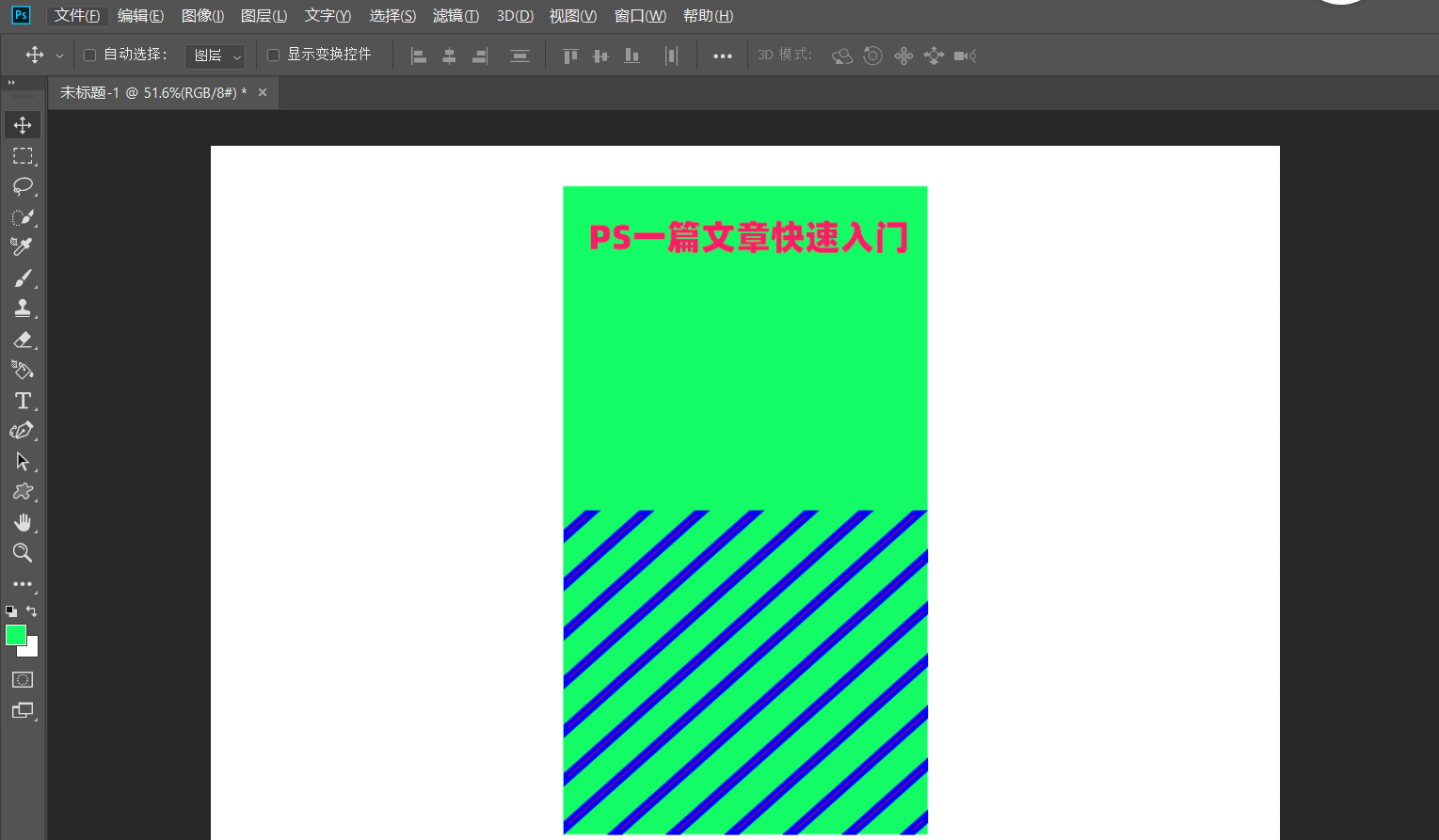Open the 图层 auto-select dropdown
The image size is (1439, 840).
[x=215, y=55]
